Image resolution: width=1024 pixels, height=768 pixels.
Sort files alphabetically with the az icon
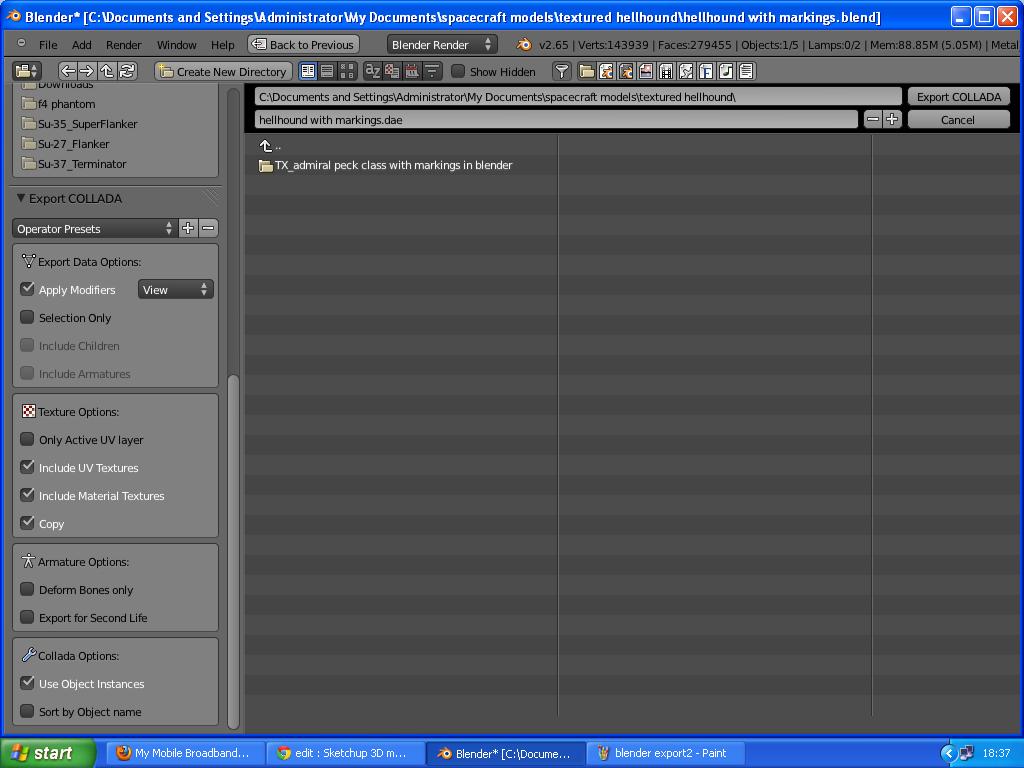tap(373, 71)
